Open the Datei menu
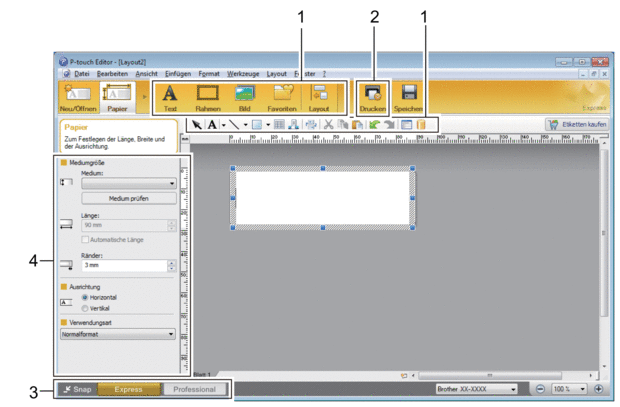The image size is (620, 407). pyautogui.click(x=81, y=74)
